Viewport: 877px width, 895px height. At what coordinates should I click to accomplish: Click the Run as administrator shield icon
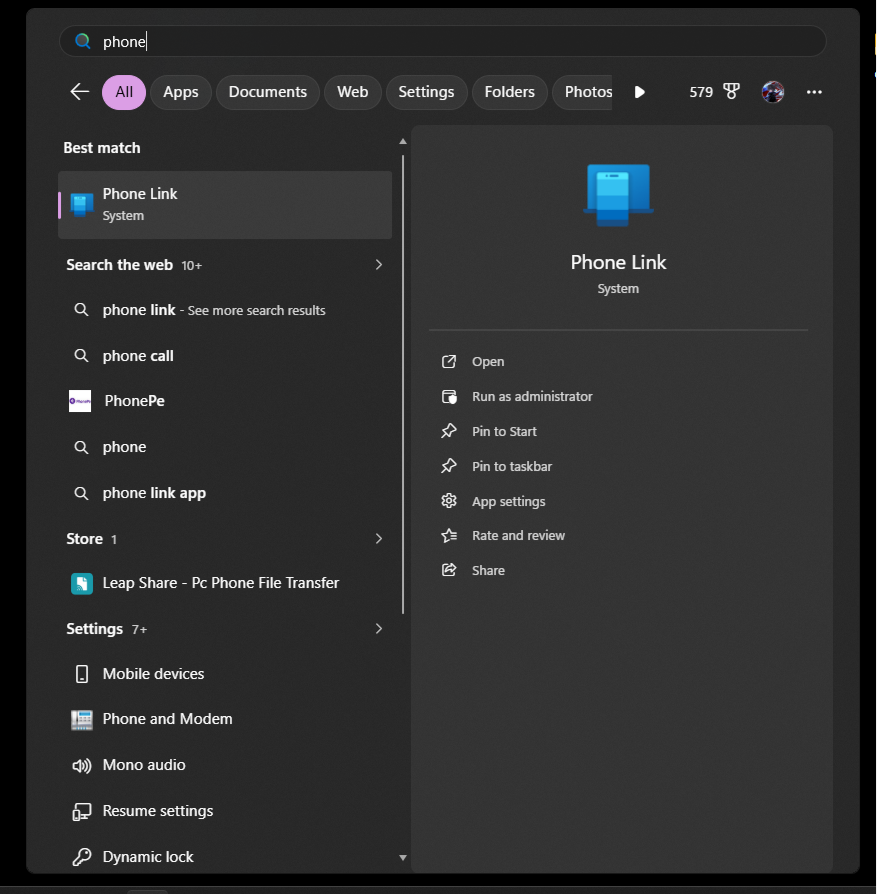click(449, 397)
